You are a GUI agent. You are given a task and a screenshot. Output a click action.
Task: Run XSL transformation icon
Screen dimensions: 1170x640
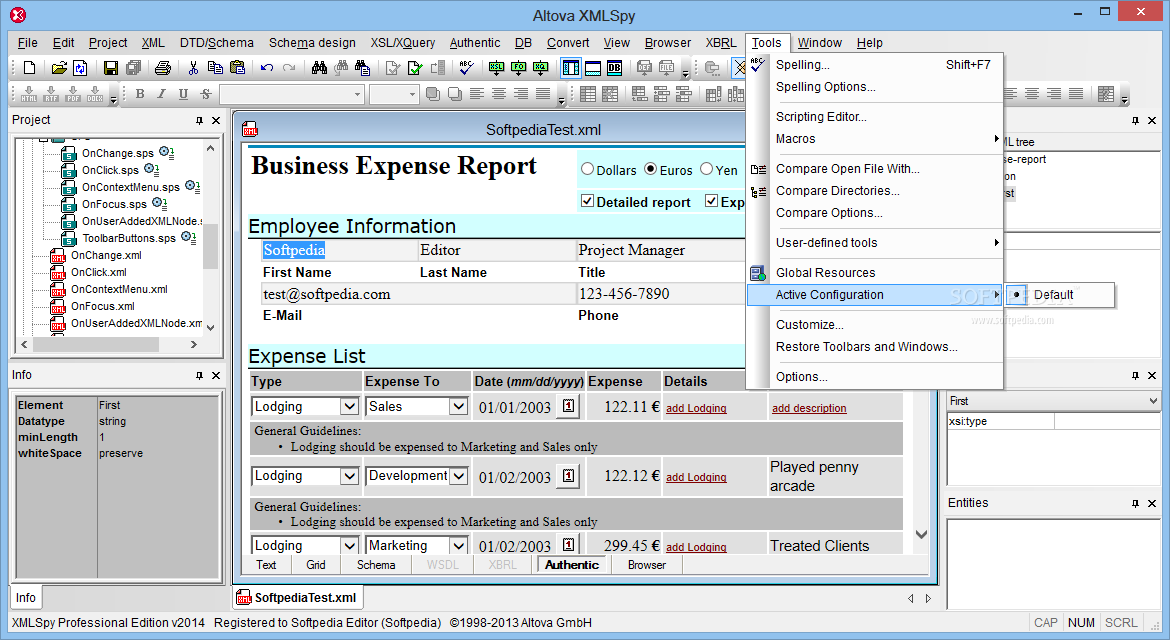click(x=496, y=69)
